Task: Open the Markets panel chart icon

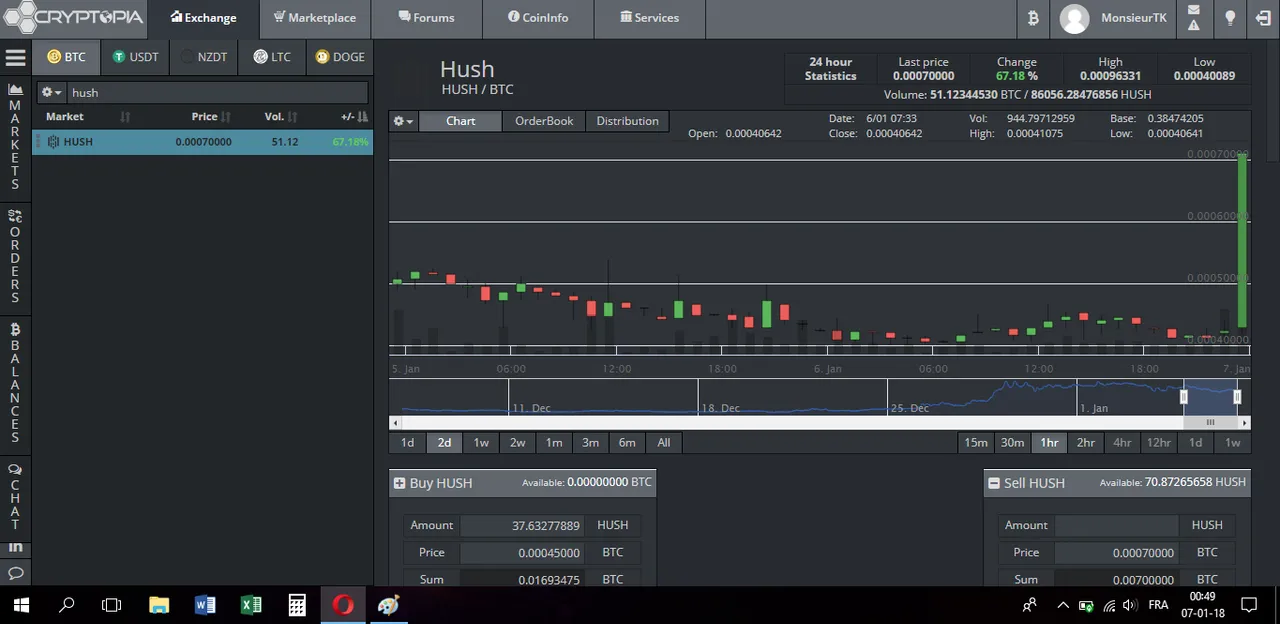Action: coord(15,90)
